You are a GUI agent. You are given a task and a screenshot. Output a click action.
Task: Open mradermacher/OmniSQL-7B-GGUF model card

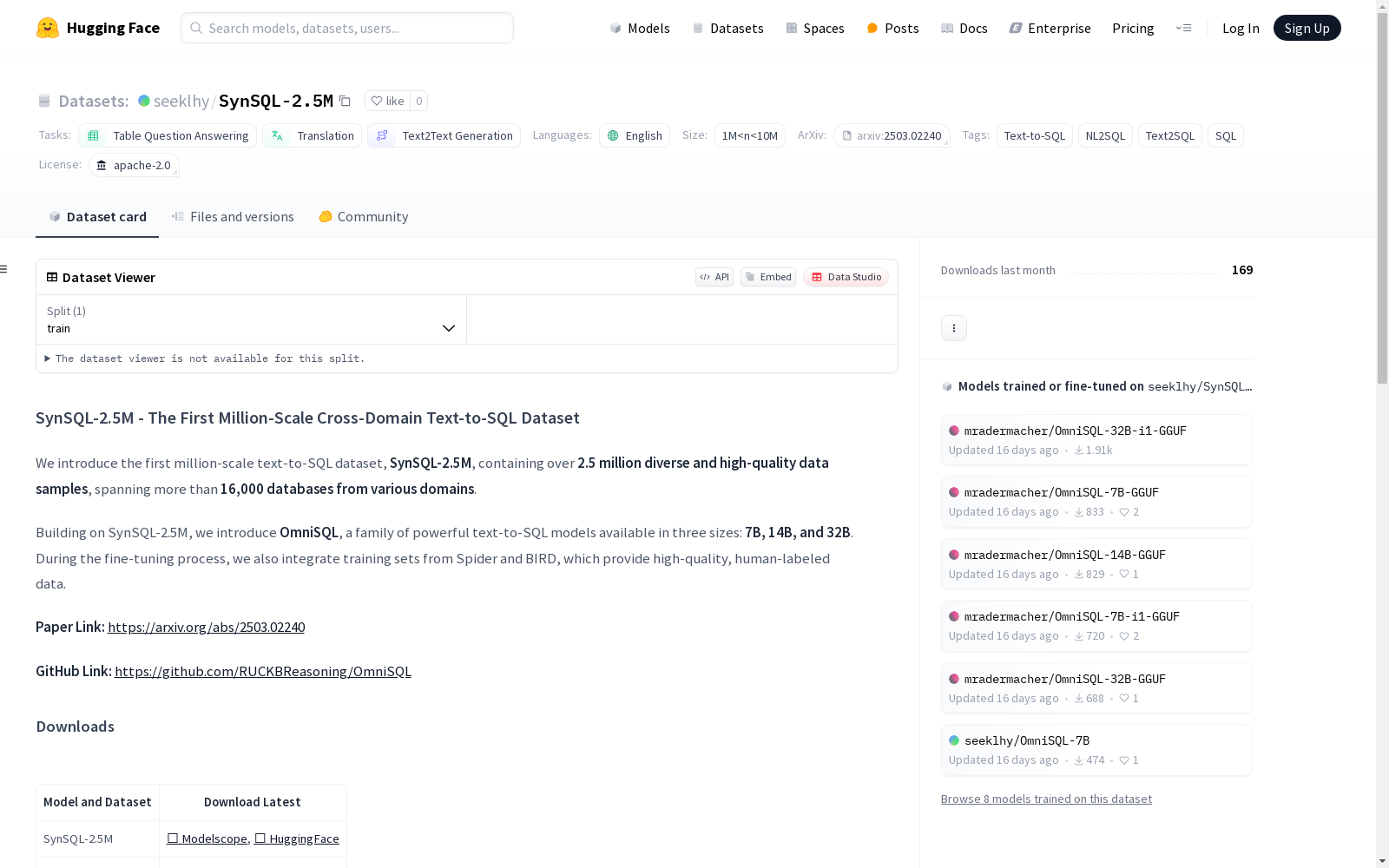[1096, 502]
